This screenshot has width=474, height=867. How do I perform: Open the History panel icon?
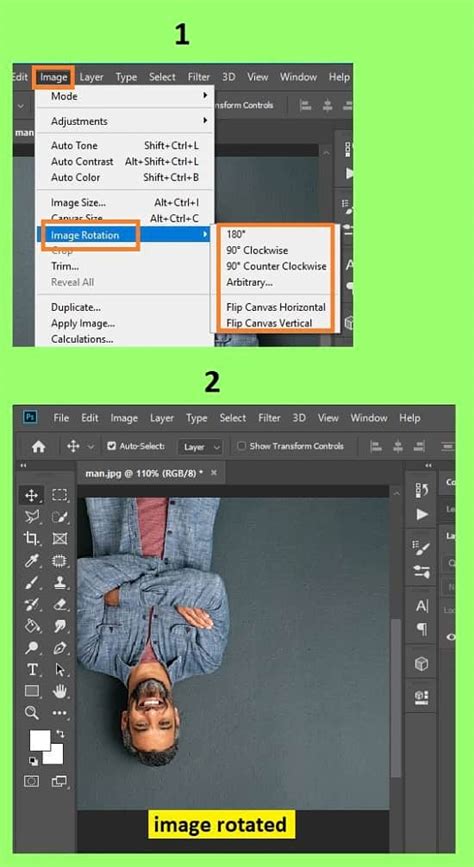click(x=422, y=490)
